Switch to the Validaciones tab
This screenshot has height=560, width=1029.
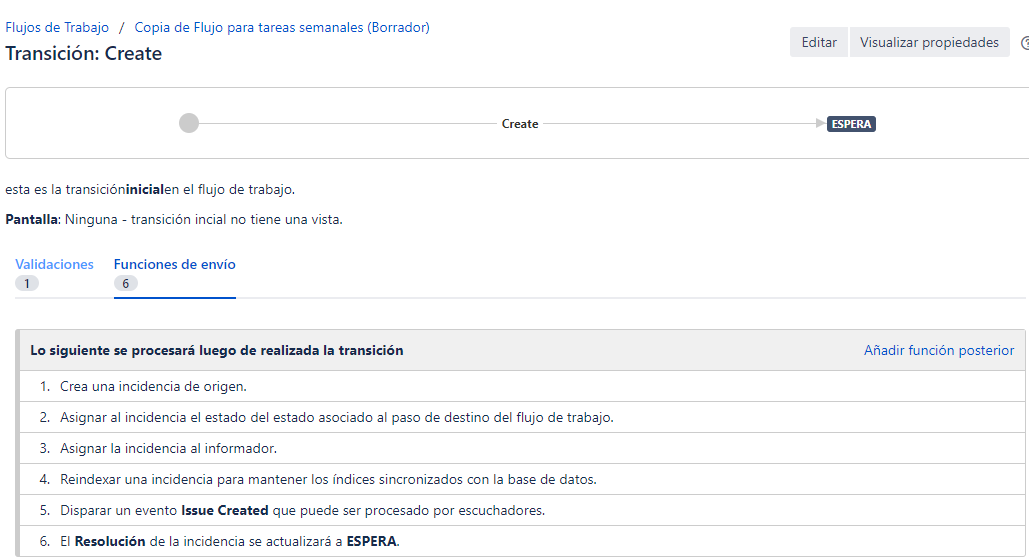coord(54,264)
